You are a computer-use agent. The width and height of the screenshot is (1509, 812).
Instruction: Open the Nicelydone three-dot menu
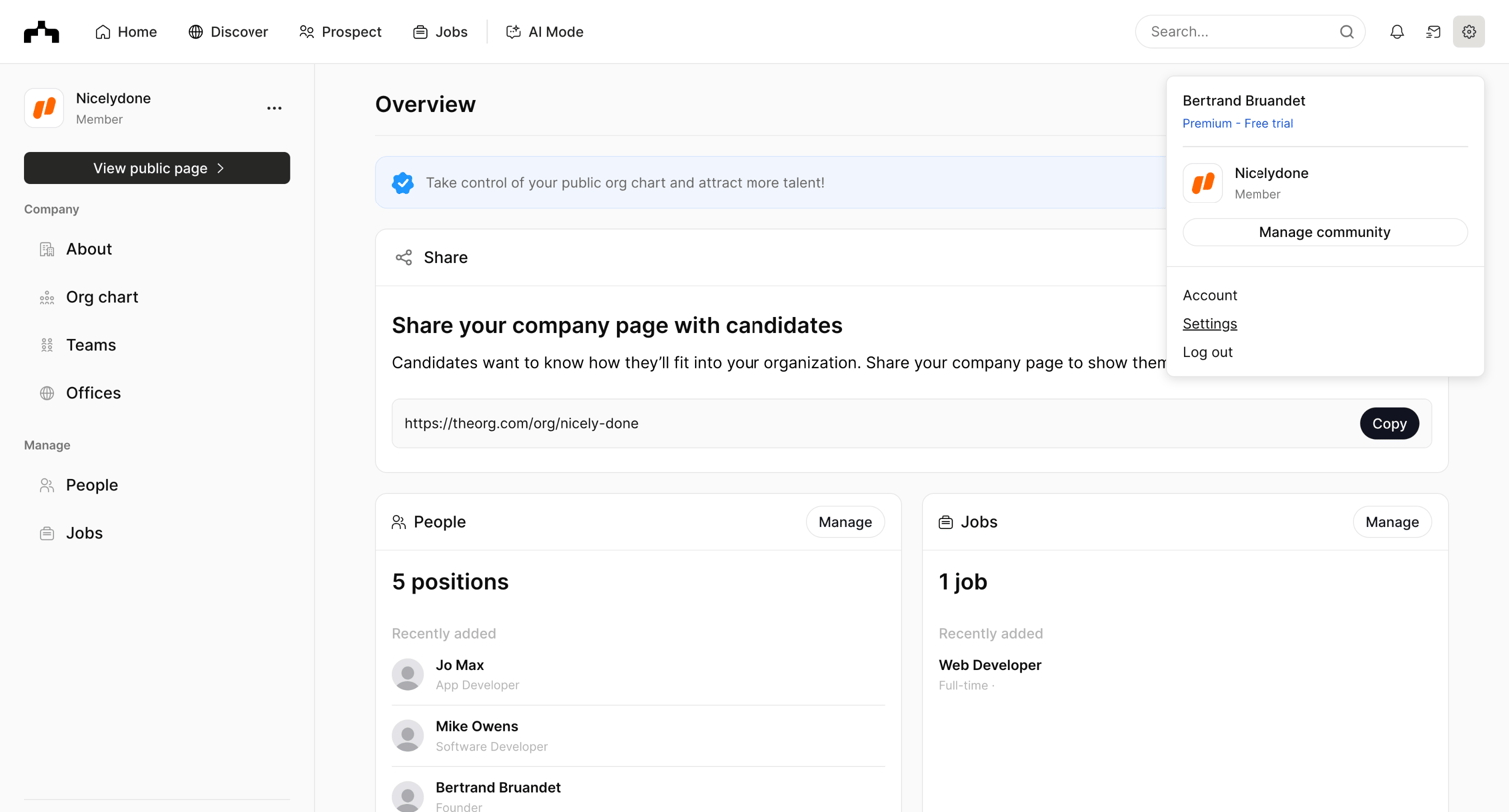click(274, 108)
